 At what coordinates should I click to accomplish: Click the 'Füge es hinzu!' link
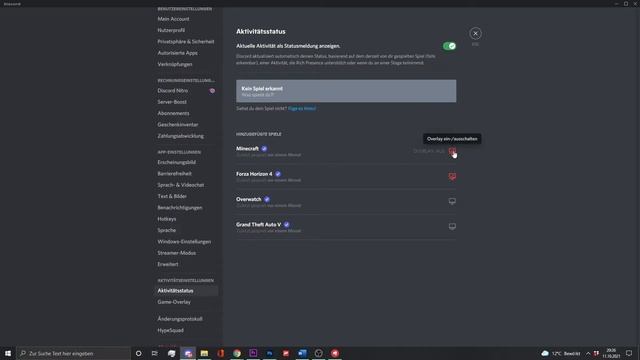[302, 109]
